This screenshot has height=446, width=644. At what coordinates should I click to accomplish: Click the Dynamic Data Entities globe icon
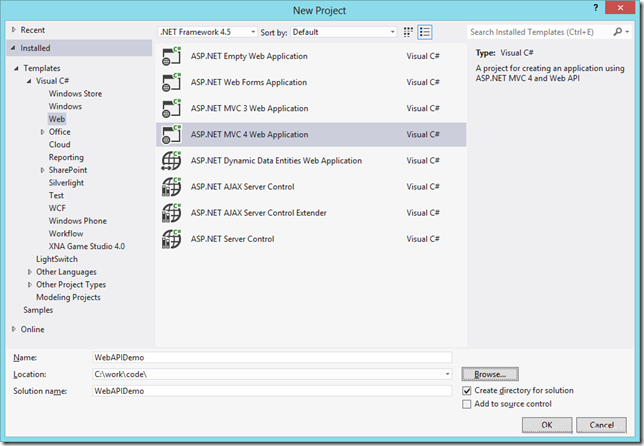171,161
